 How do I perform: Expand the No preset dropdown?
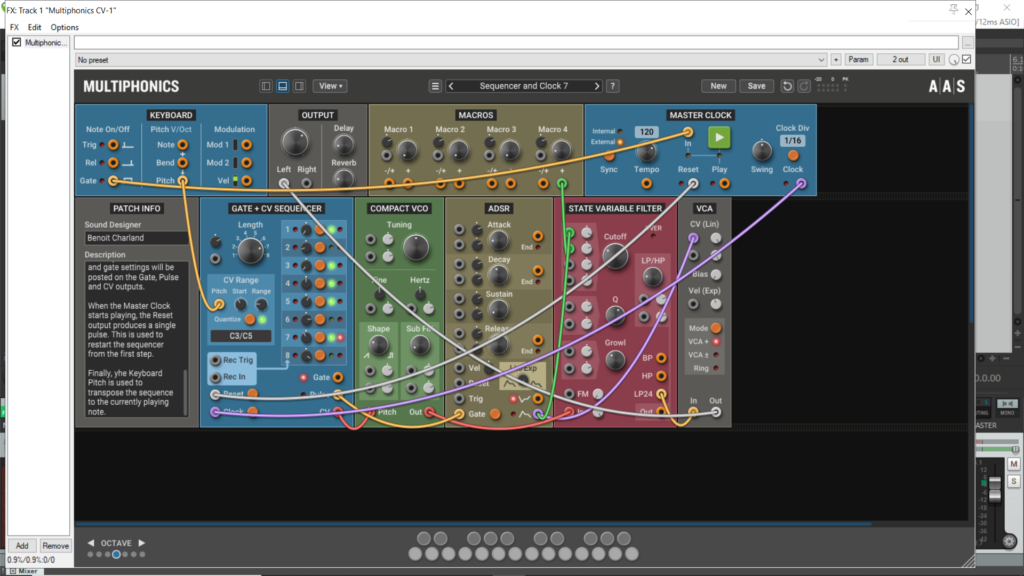451,60
